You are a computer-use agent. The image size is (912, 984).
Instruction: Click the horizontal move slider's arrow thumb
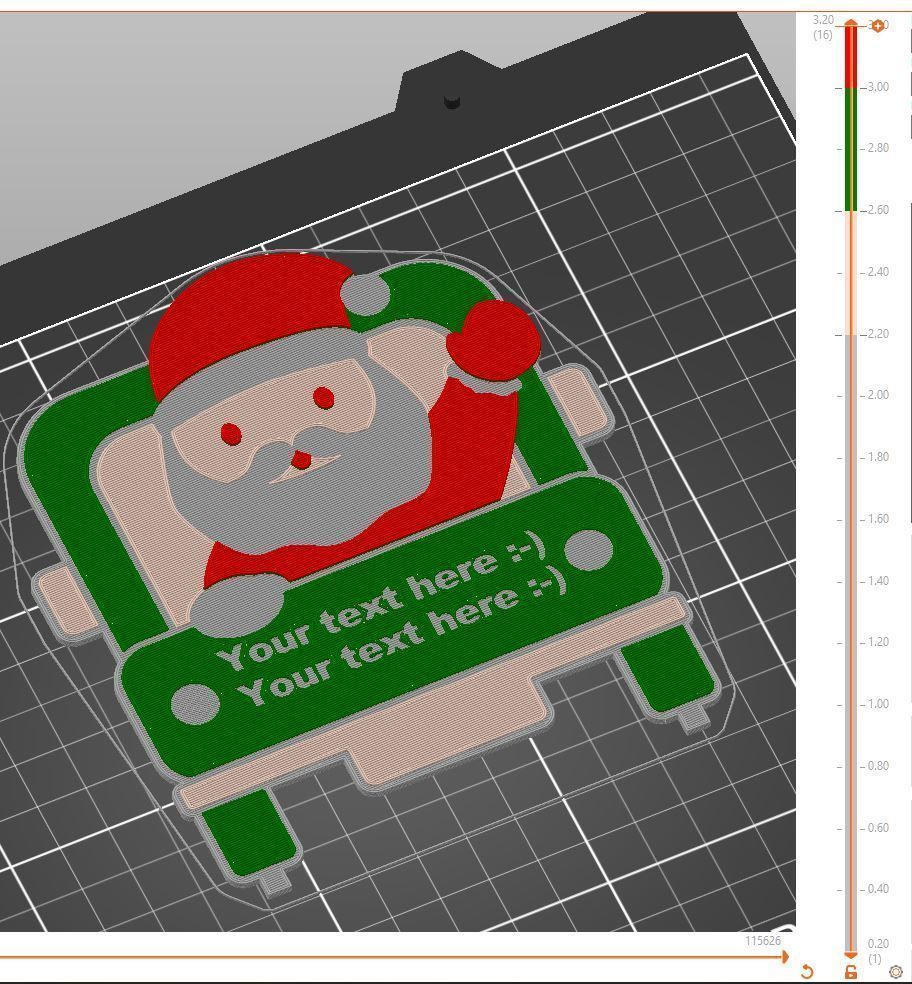tap(785, 957)
